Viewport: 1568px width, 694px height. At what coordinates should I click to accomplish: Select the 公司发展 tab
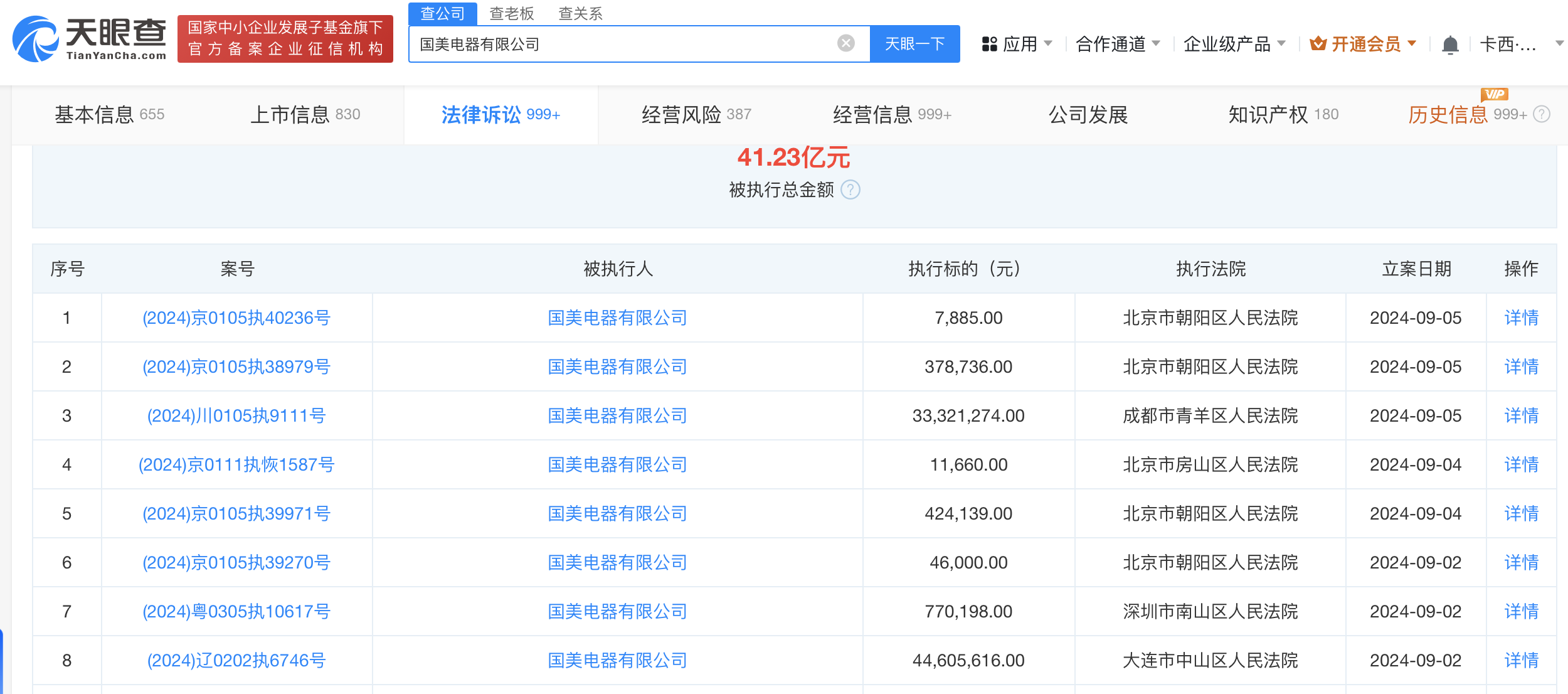click(x=1089, y=114)
